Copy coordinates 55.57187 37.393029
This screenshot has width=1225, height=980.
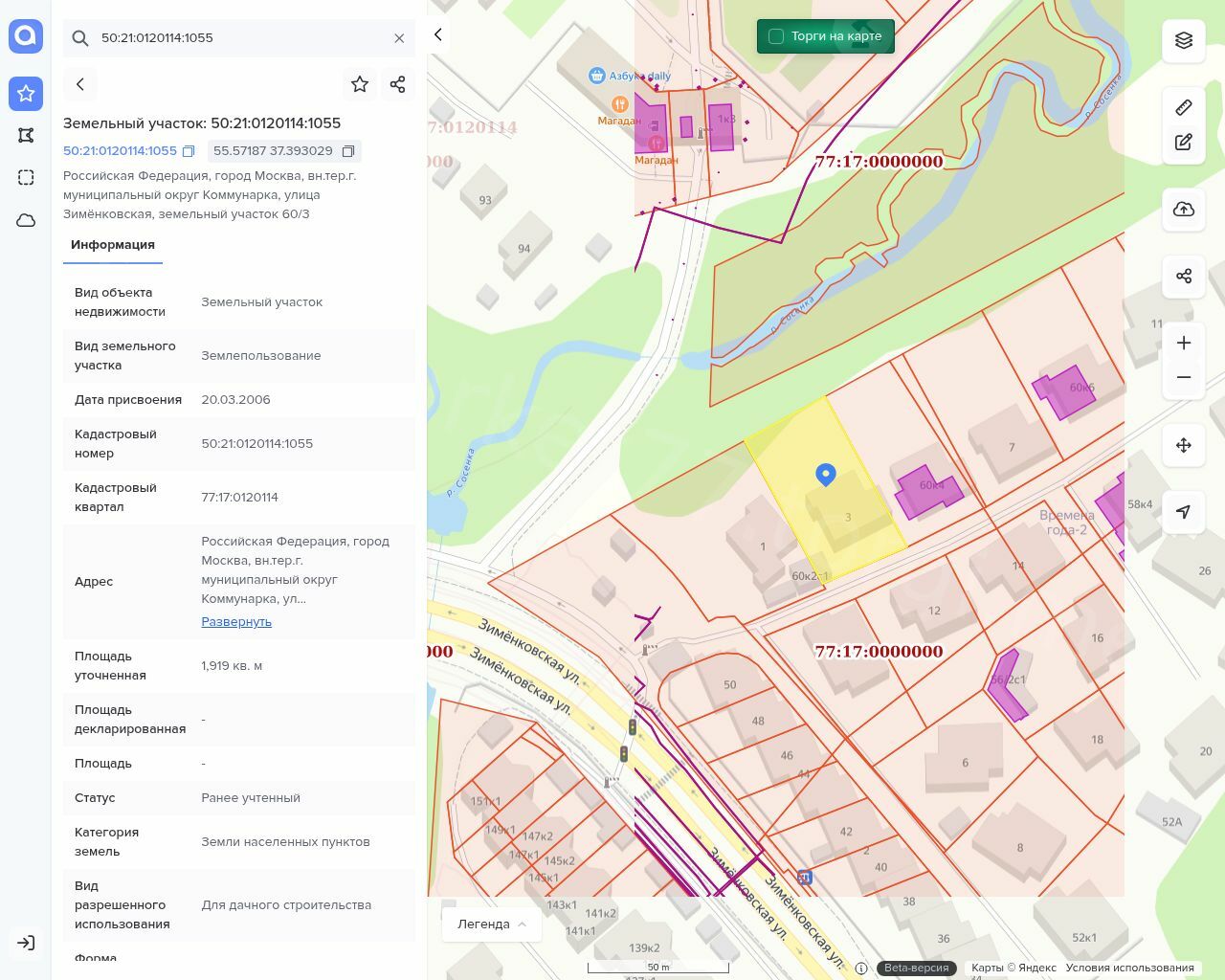348,151
